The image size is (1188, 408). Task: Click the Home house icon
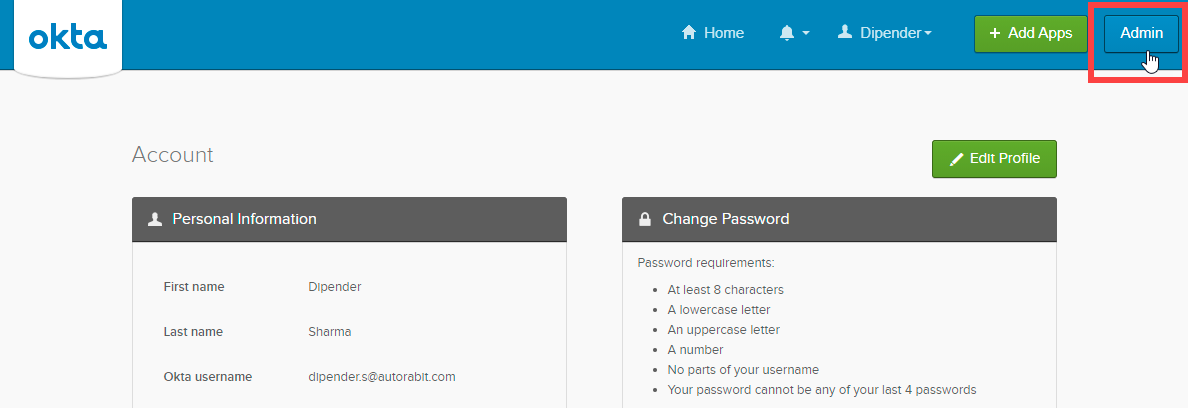tap(688, 33)
